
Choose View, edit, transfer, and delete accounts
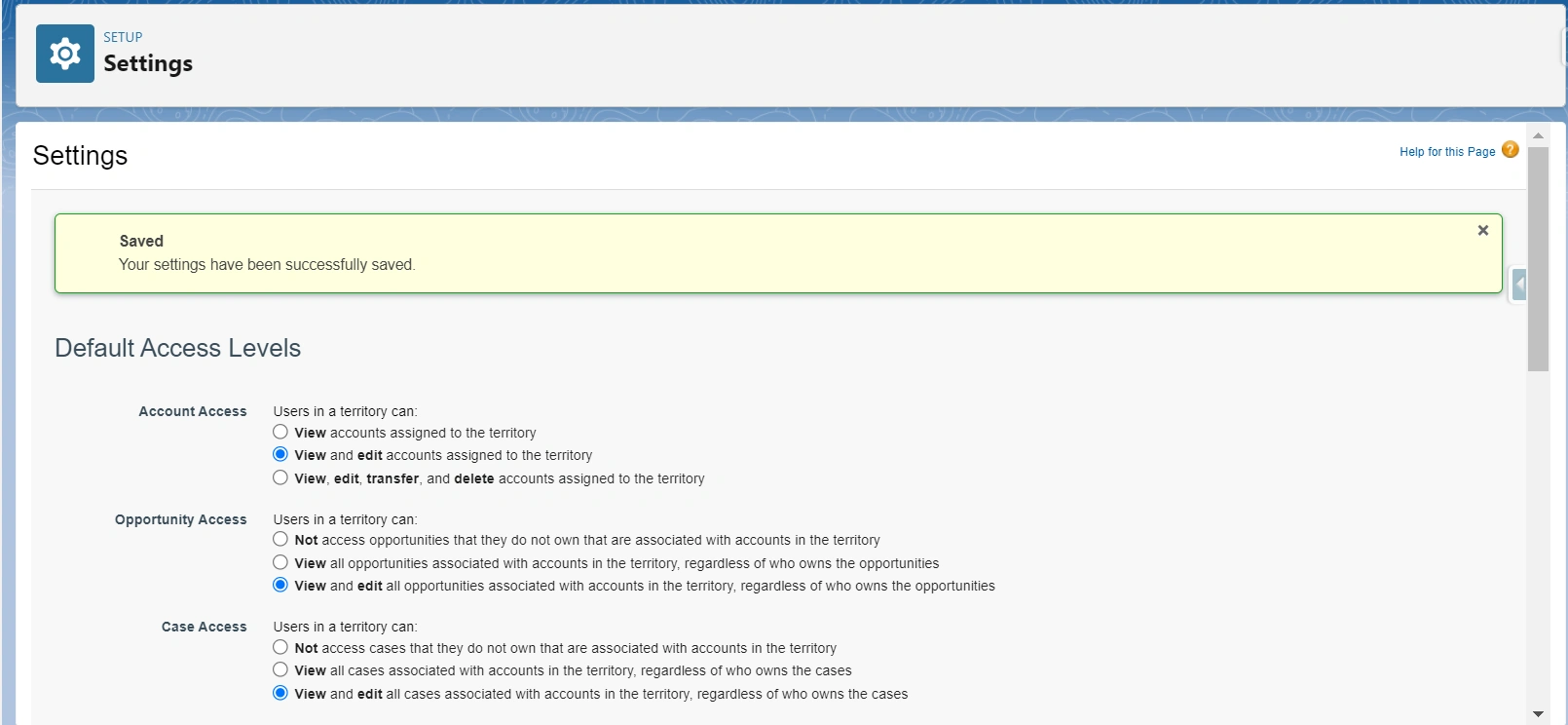pyautogui.click(x=280, y=477)
